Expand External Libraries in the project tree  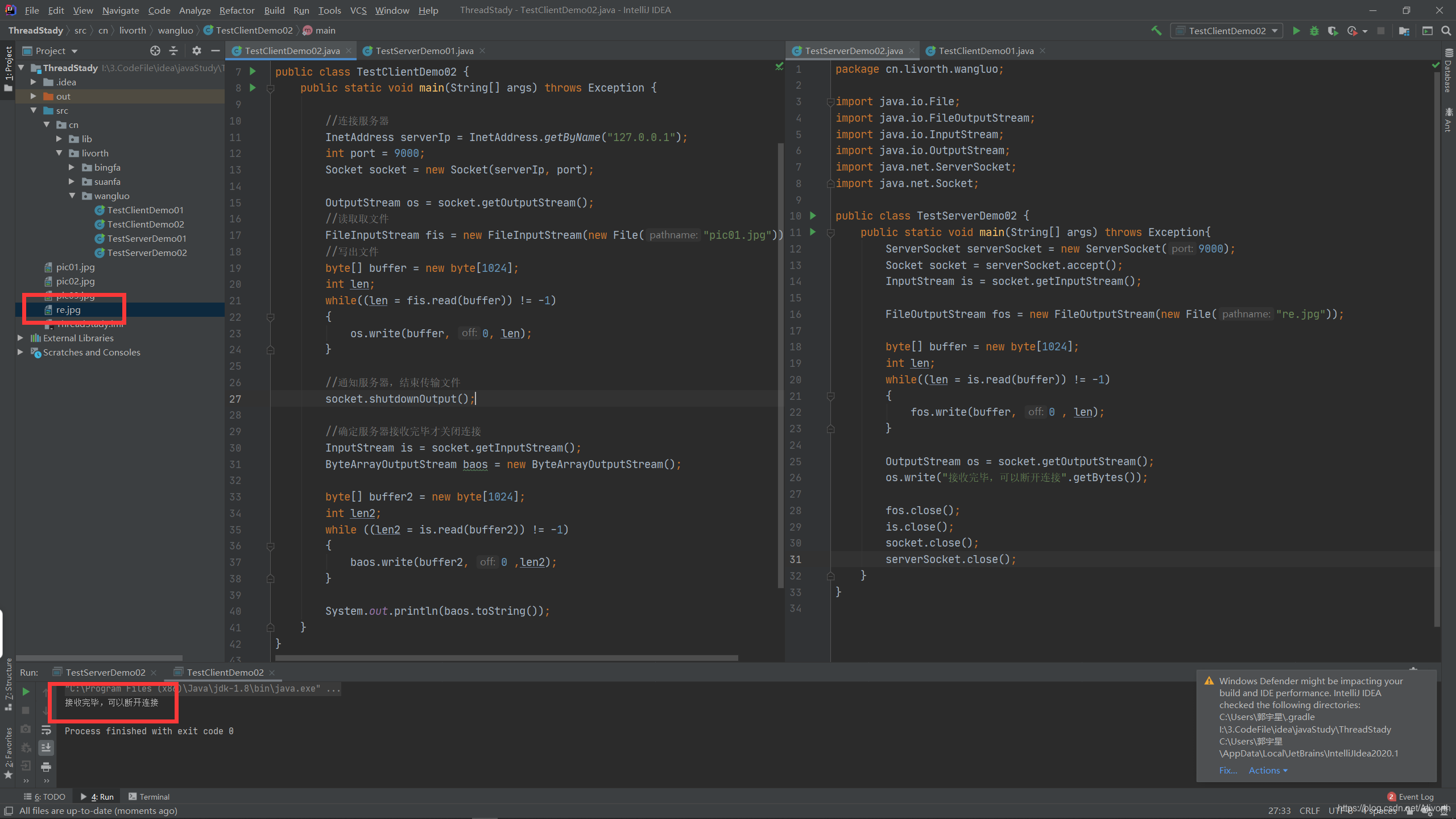[x=21, y=338]
